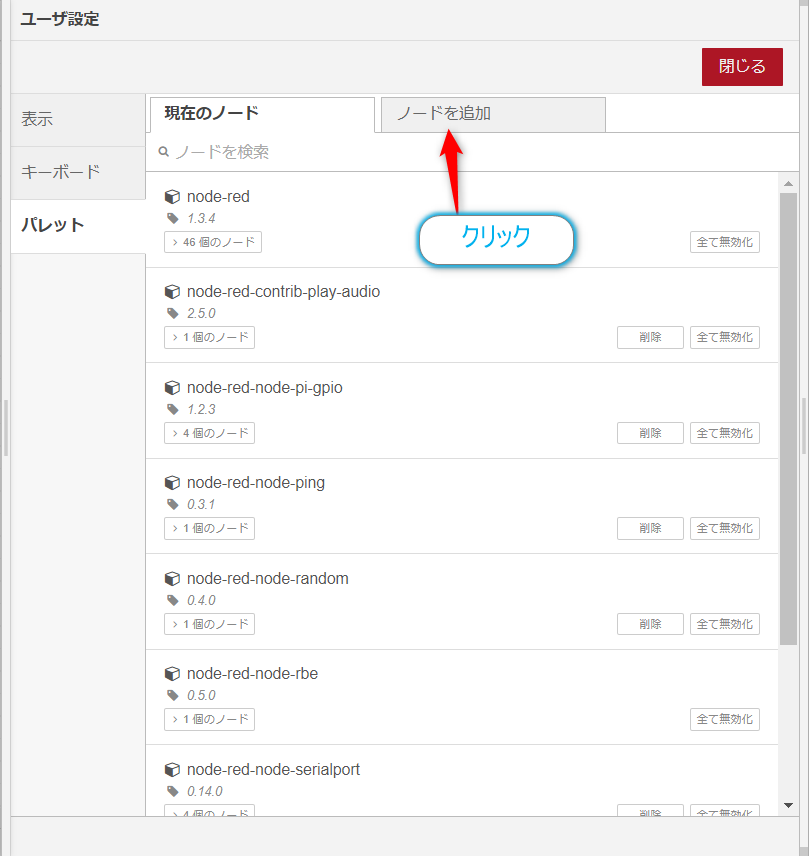Viewport: 809px width, 856px height.
Task: Click the node-red-contrib-play-audio package cube icon
Action: coord(172,292)
